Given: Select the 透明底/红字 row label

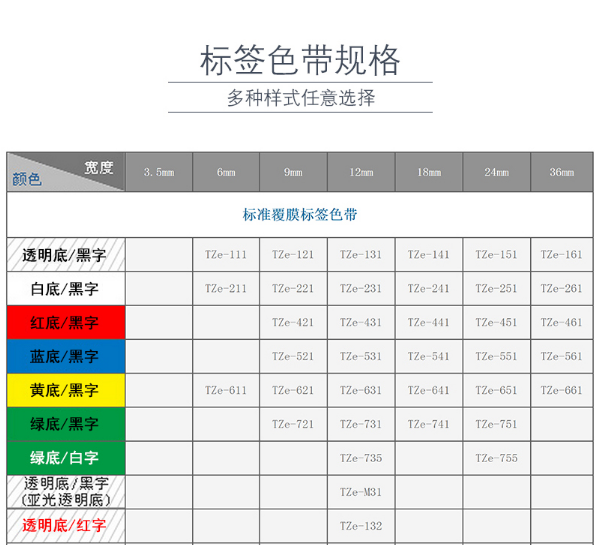Looking at the screenshot, I should click(66, 525).
